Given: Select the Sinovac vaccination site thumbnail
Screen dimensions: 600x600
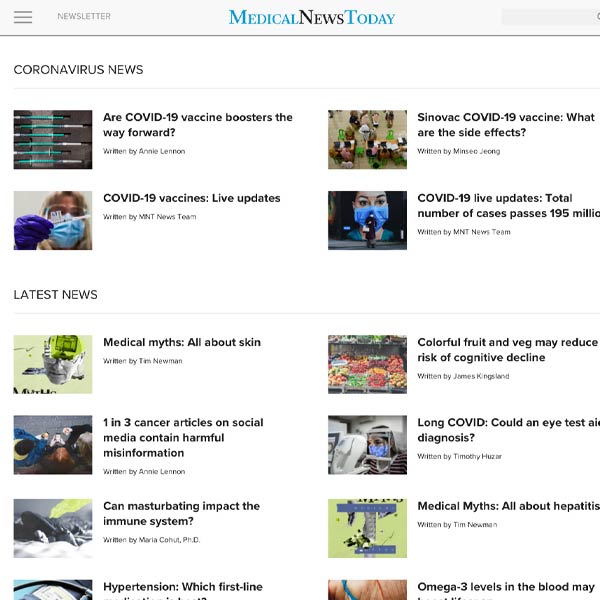Looking at the screenshot, I should [x=367, y=140].
